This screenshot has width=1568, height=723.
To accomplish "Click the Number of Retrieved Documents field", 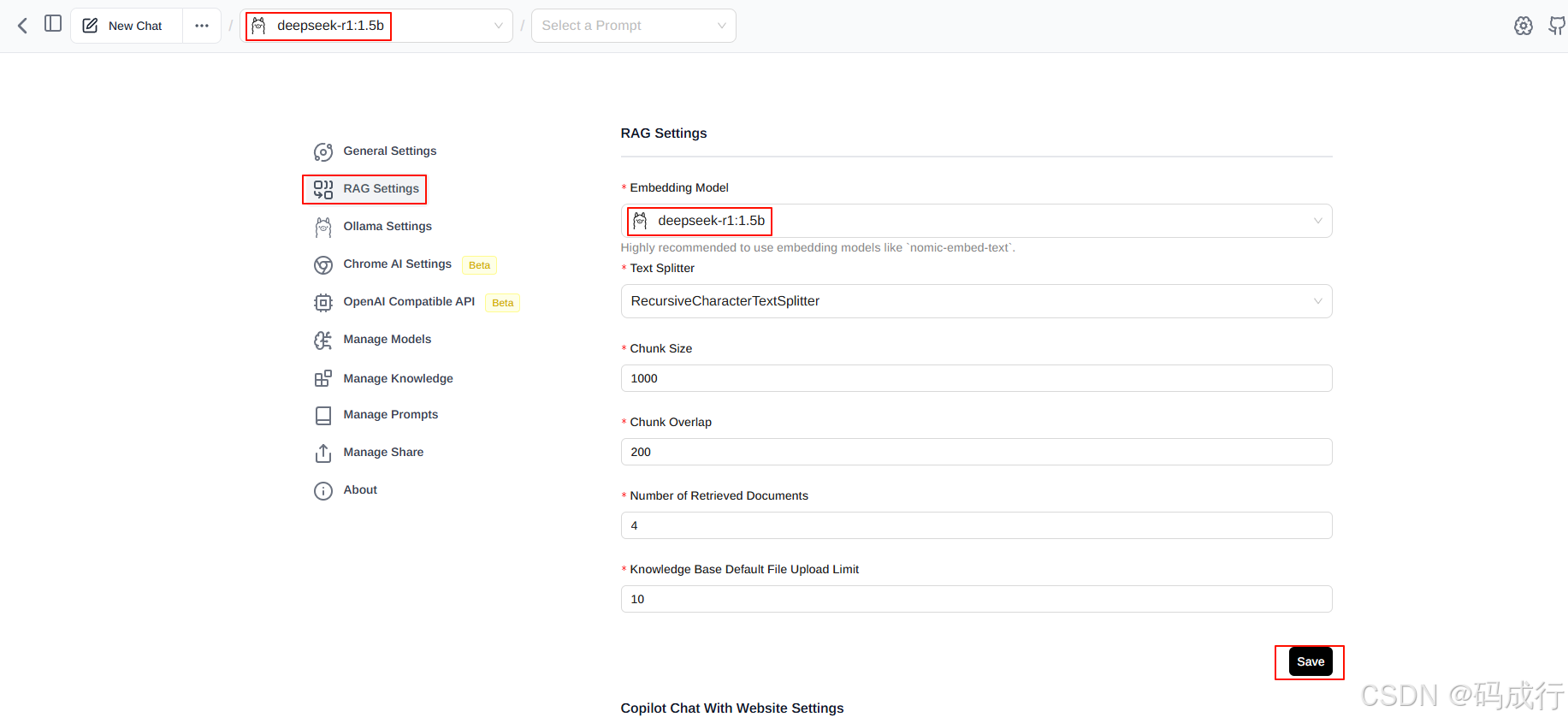I will tap(976, 525).
